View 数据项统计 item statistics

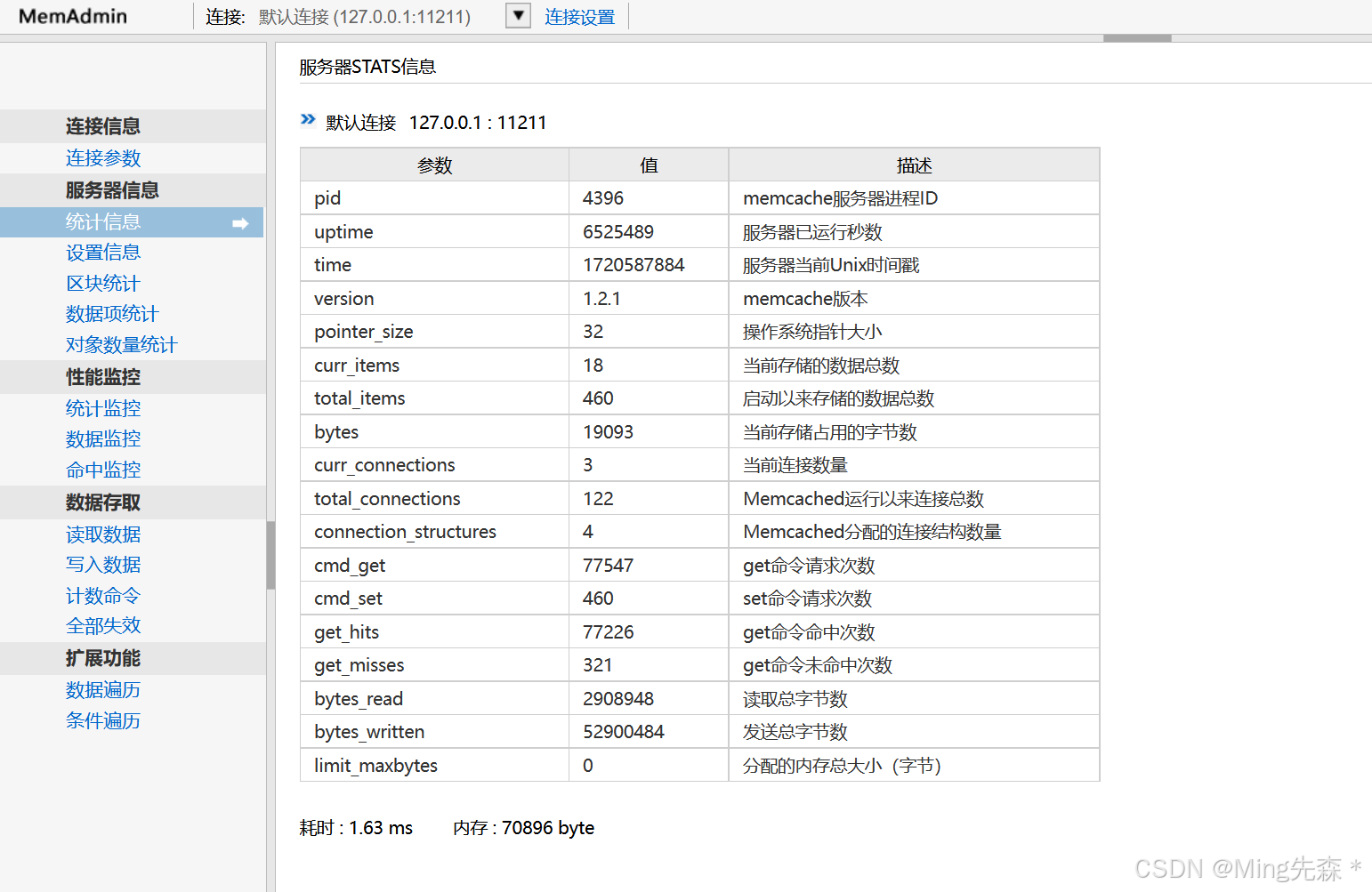[x=112, y=313]
